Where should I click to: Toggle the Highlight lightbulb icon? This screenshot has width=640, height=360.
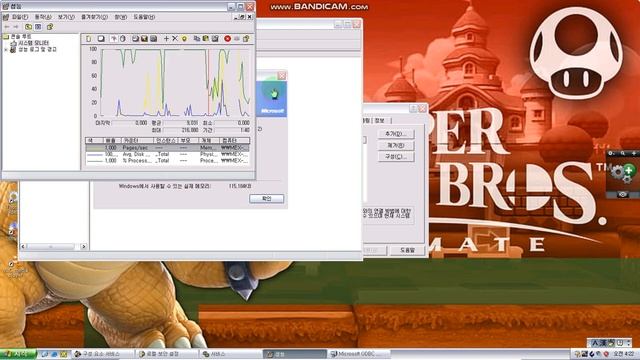[x=184, y=38]
